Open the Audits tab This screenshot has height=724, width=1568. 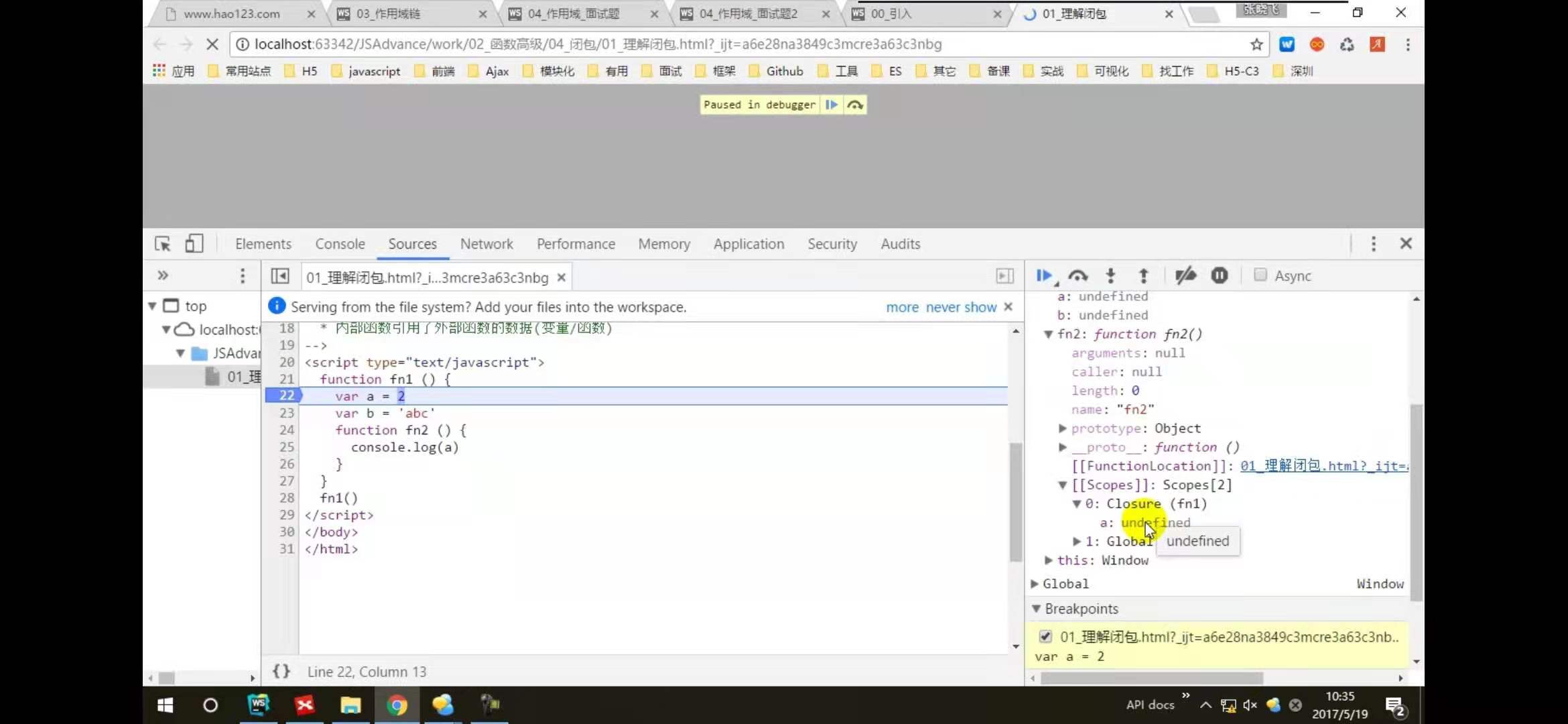click(x=900, y=244)
